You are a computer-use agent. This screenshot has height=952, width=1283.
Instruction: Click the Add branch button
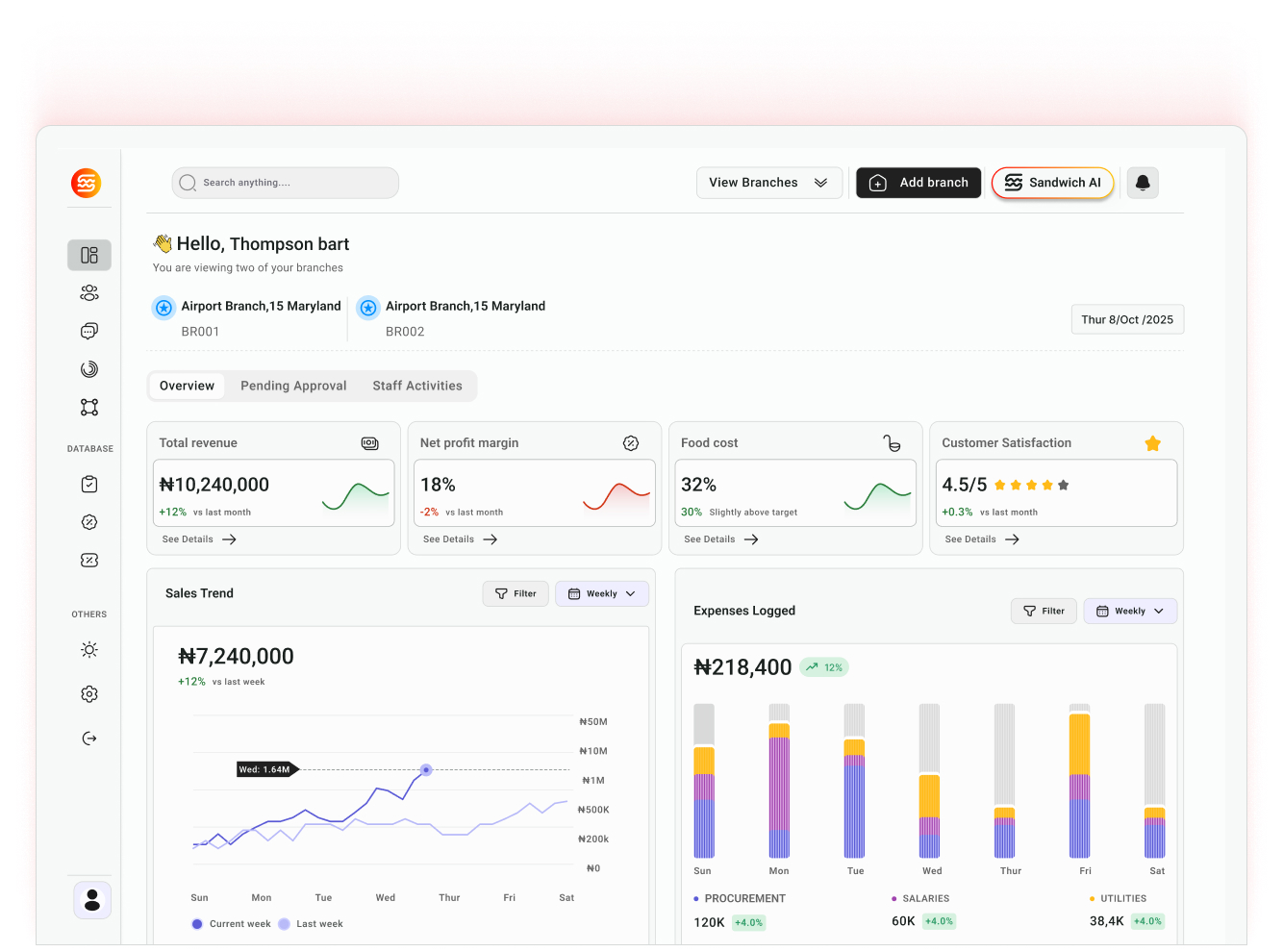(x=918, y=183)
